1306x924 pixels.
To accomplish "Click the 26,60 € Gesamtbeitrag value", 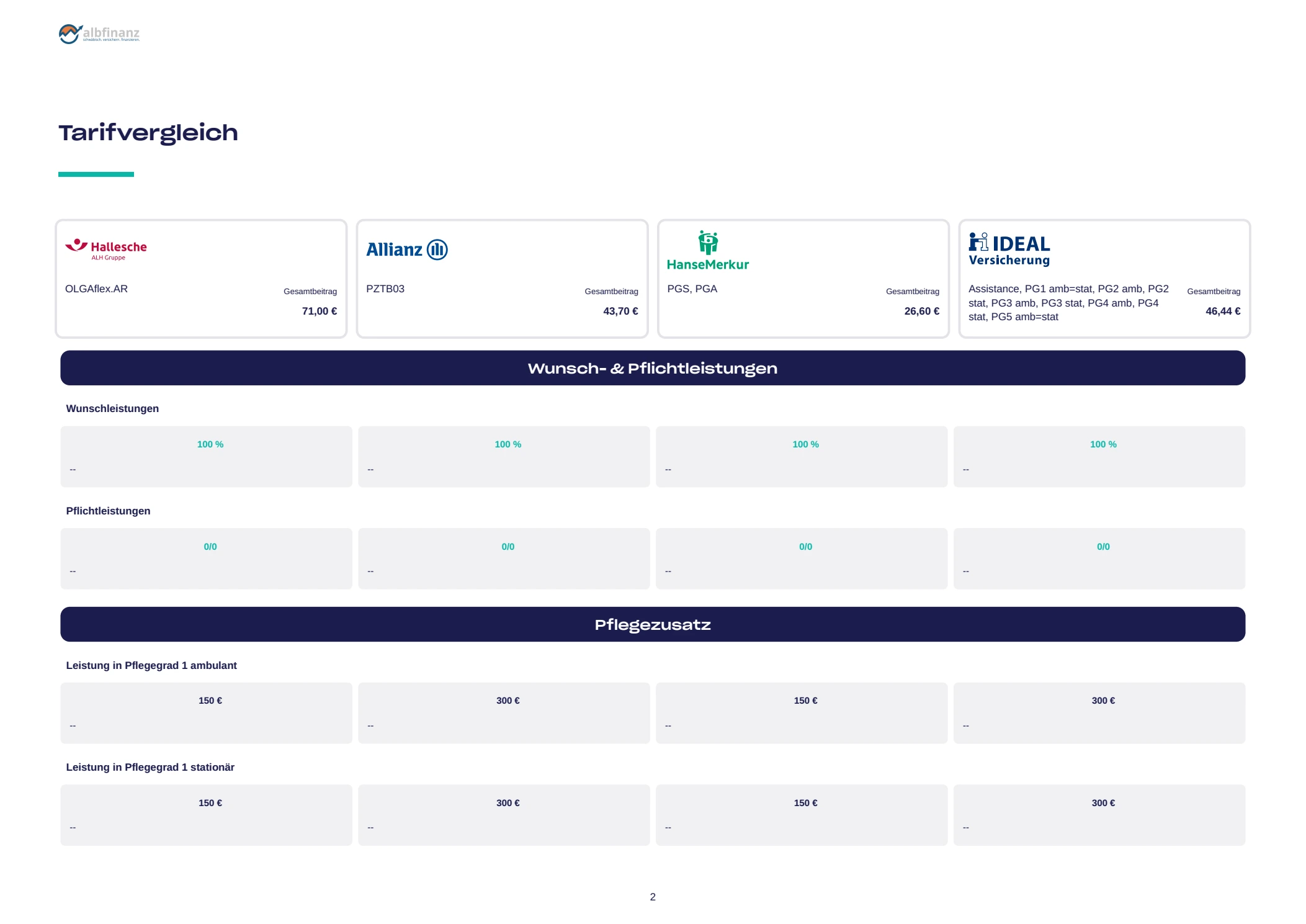I will click(922, 311).
